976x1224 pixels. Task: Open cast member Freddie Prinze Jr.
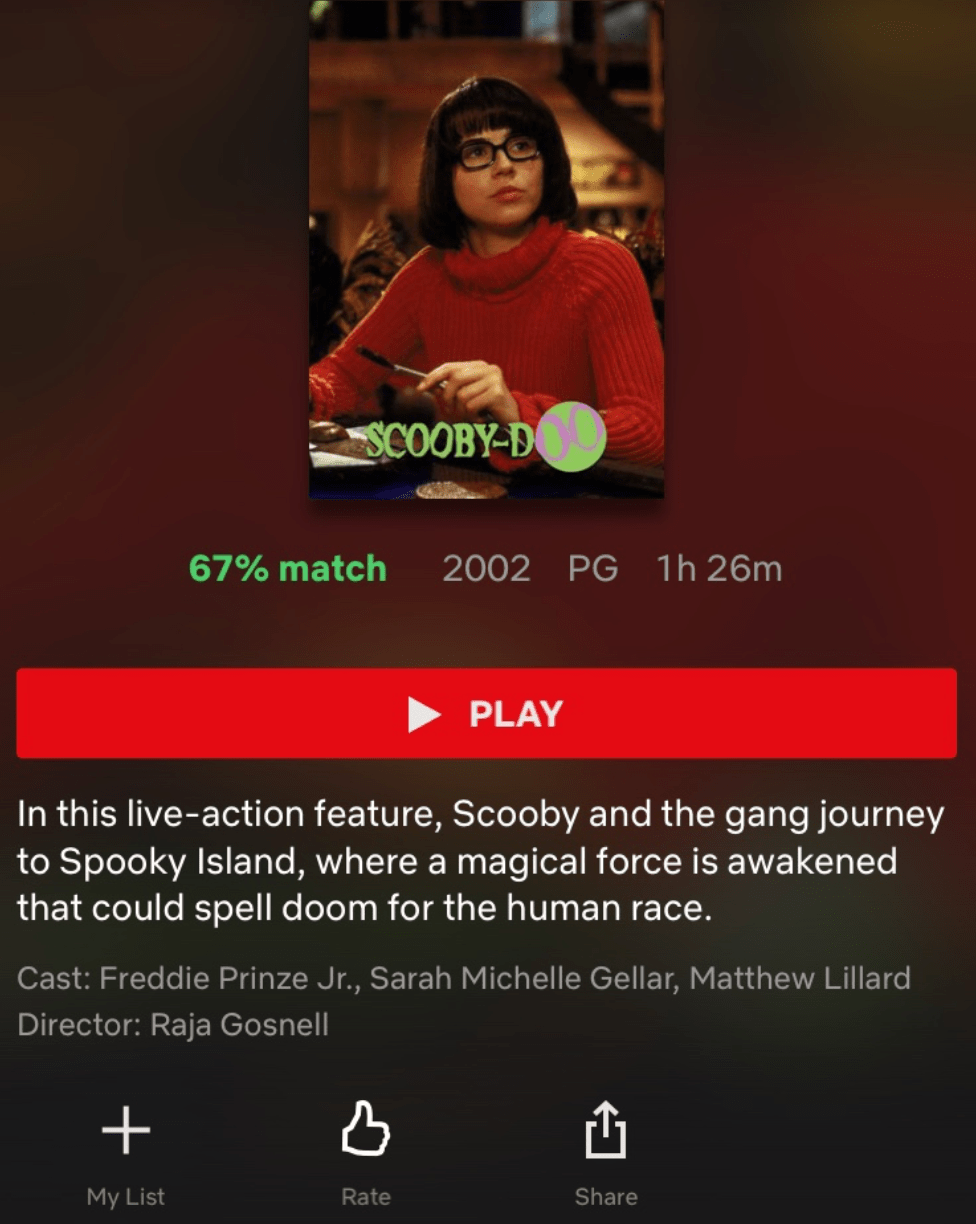point(231,977)
